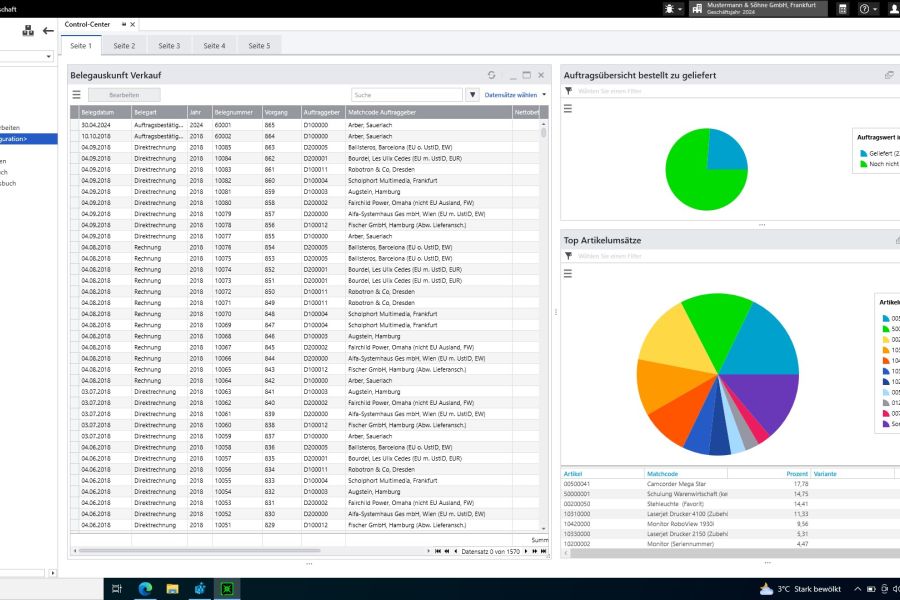Pin the Control-Center tab

coord(123,24)
